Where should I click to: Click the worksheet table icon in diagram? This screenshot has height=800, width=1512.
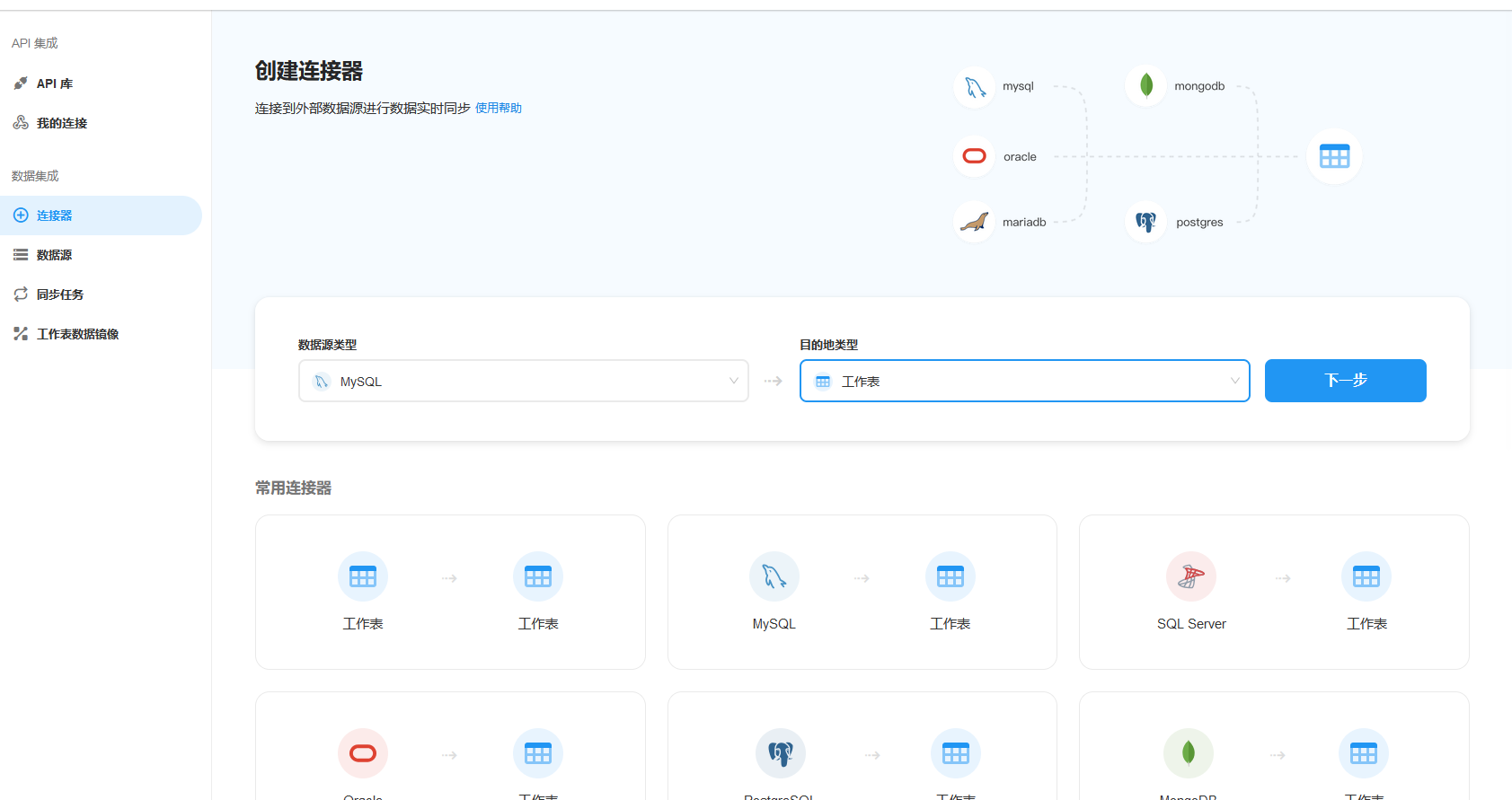[x=1334, y=157]
